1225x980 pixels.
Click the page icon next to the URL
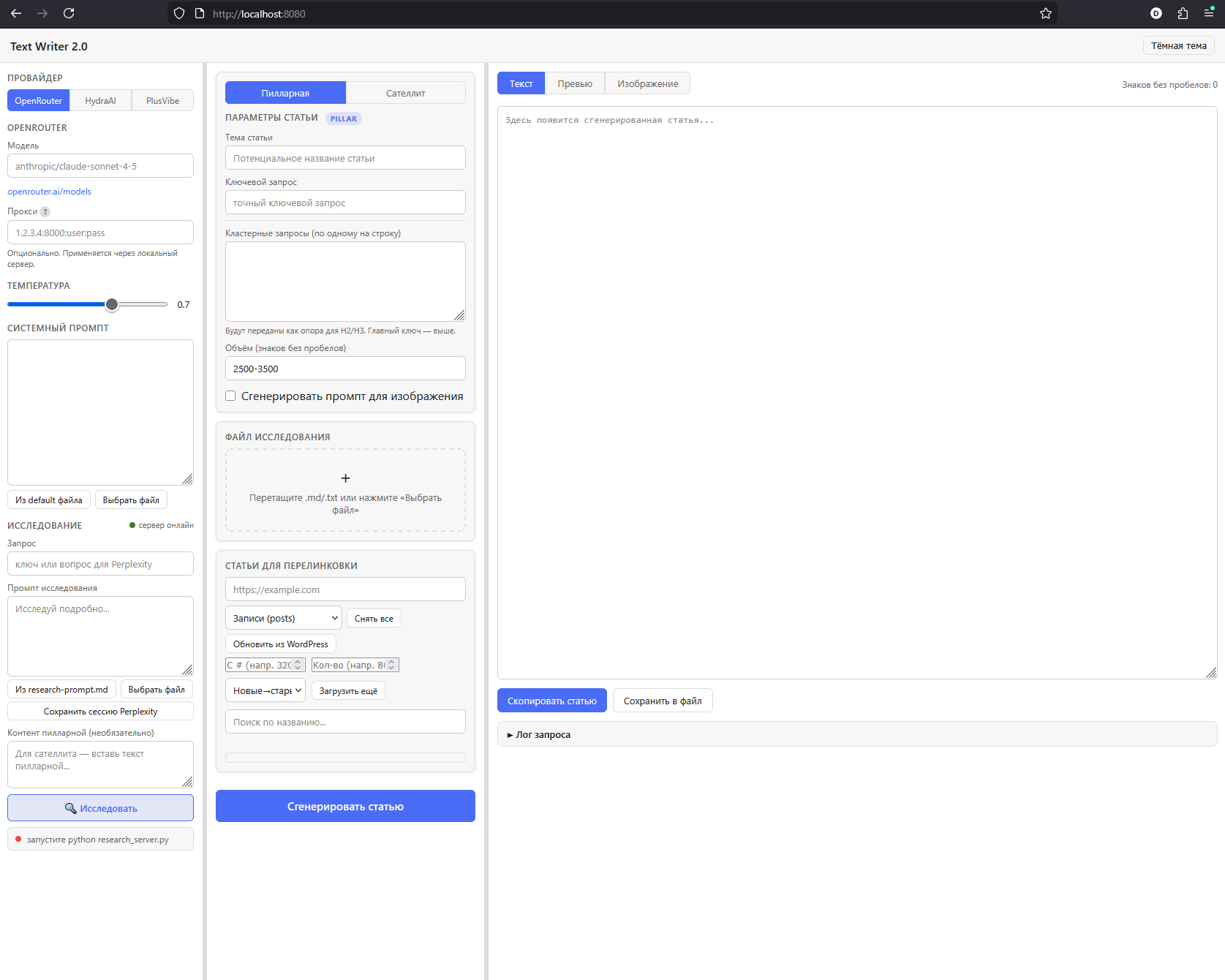point(200,13)
